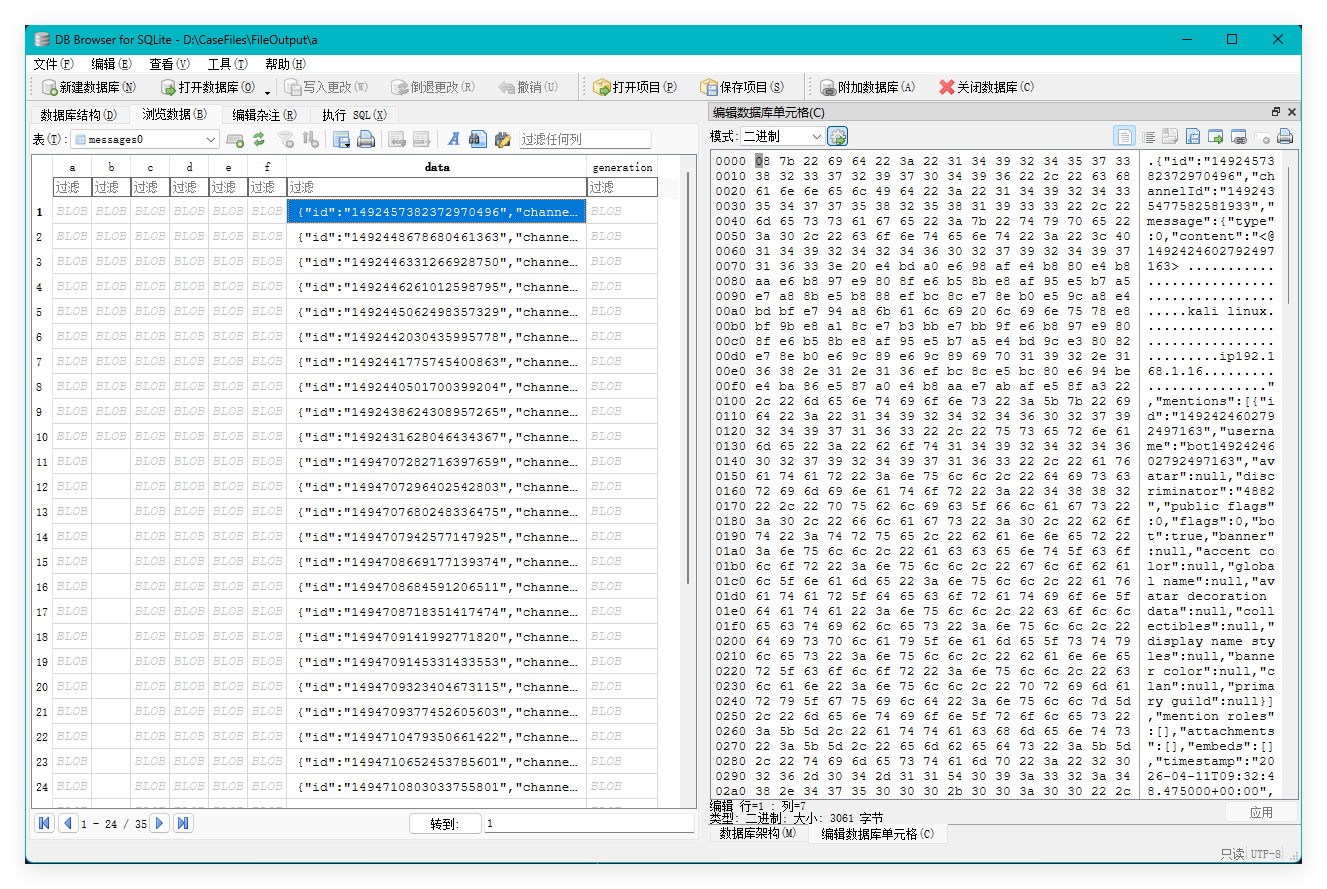Click the 应用 apply button
This screenshot has height=889, width=1327.
(x=1261, y=812)
